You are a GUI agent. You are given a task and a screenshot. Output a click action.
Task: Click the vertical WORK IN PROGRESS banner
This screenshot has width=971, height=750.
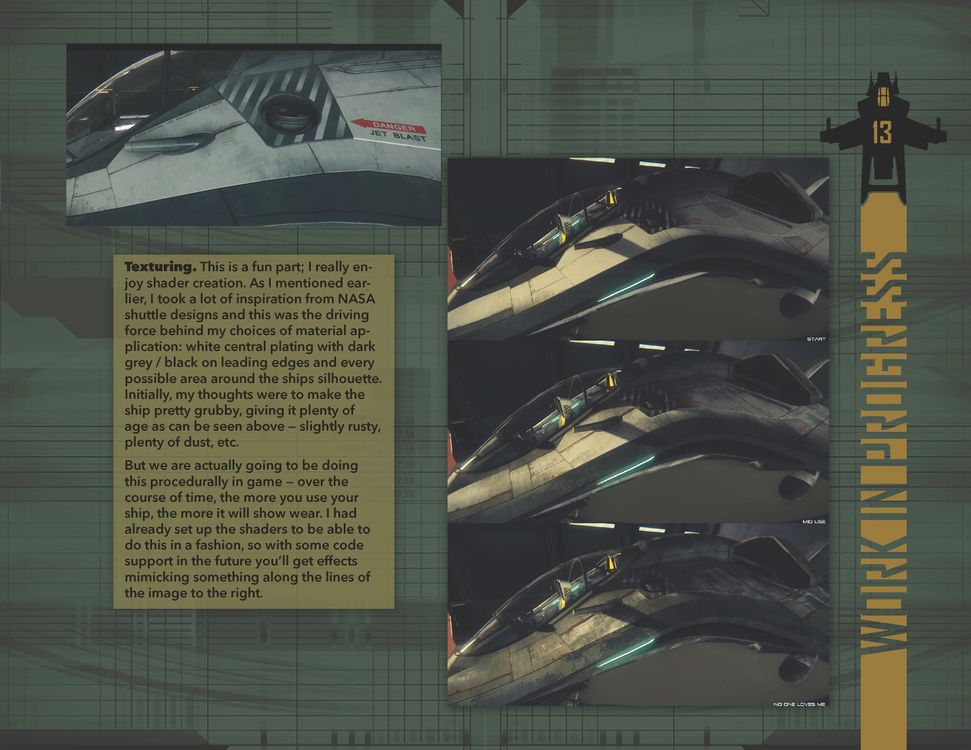[x=883, y=455]
